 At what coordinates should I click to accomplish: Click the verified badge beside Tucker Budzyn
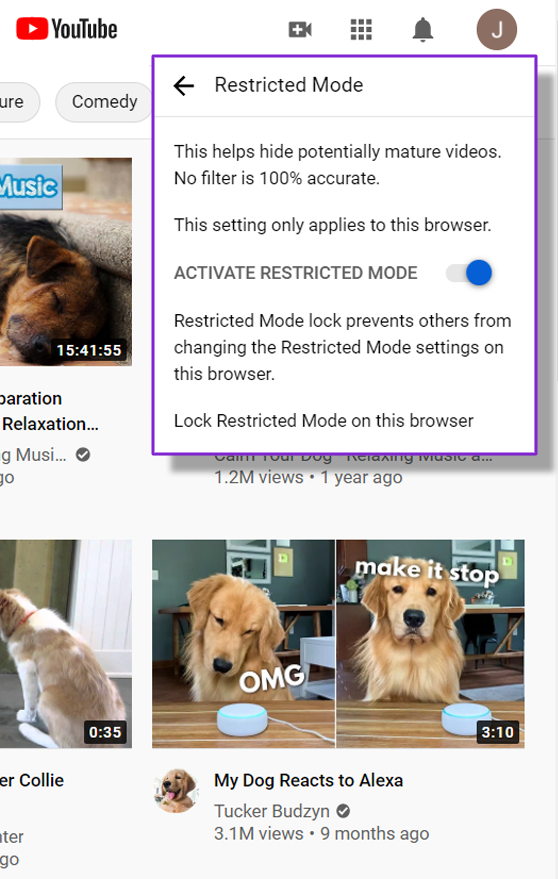coord(343,811)
